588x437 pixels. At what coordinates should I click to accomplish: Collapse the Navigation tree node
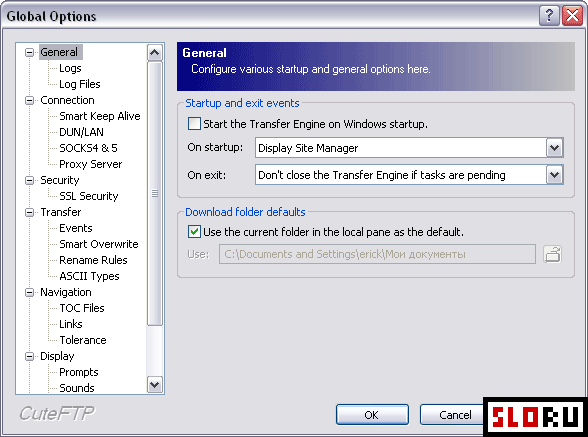[x=29, y=293]
